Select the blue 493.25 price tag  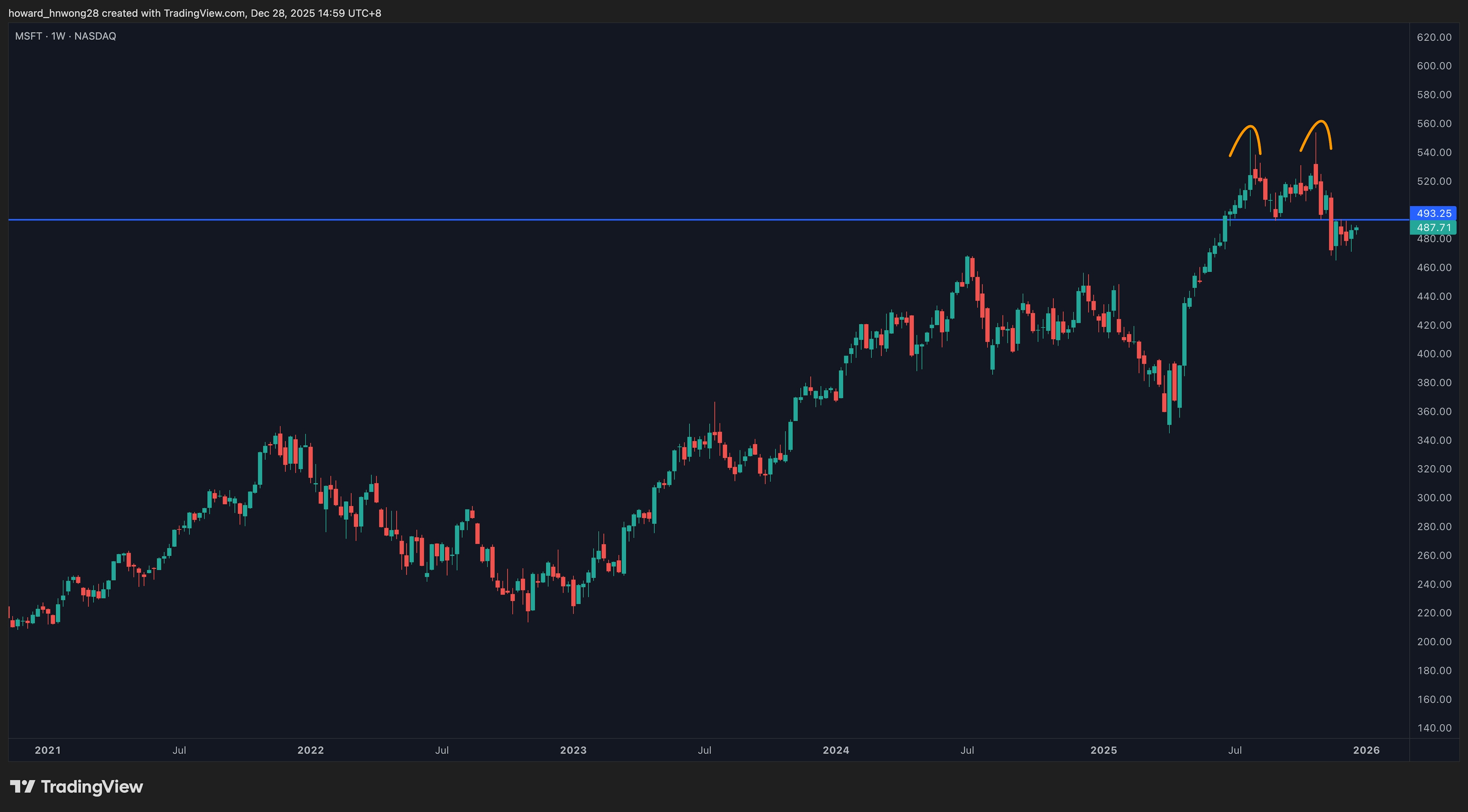click(1433, 213)
